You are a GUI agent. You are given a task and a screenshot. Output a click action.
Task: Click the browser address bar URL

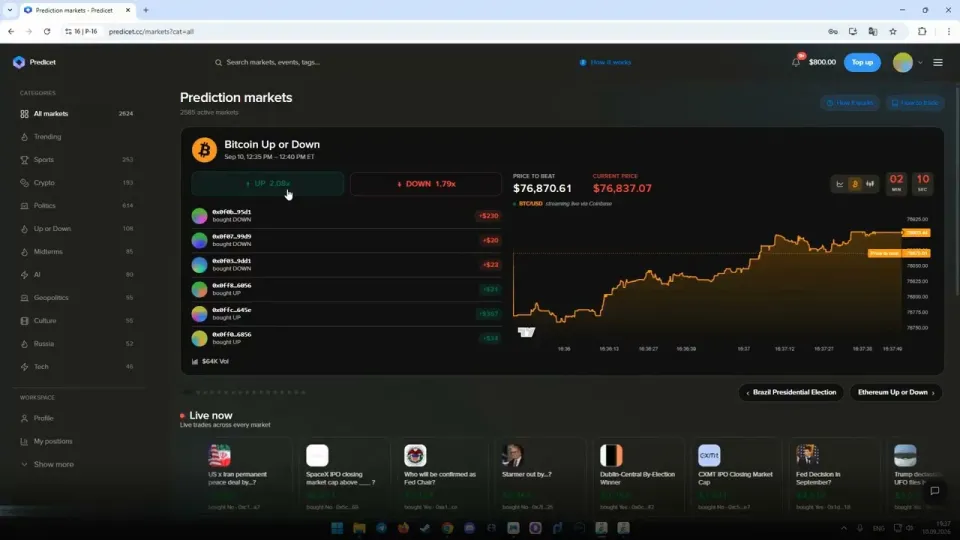pyautogui.click(x=151, y=31)
